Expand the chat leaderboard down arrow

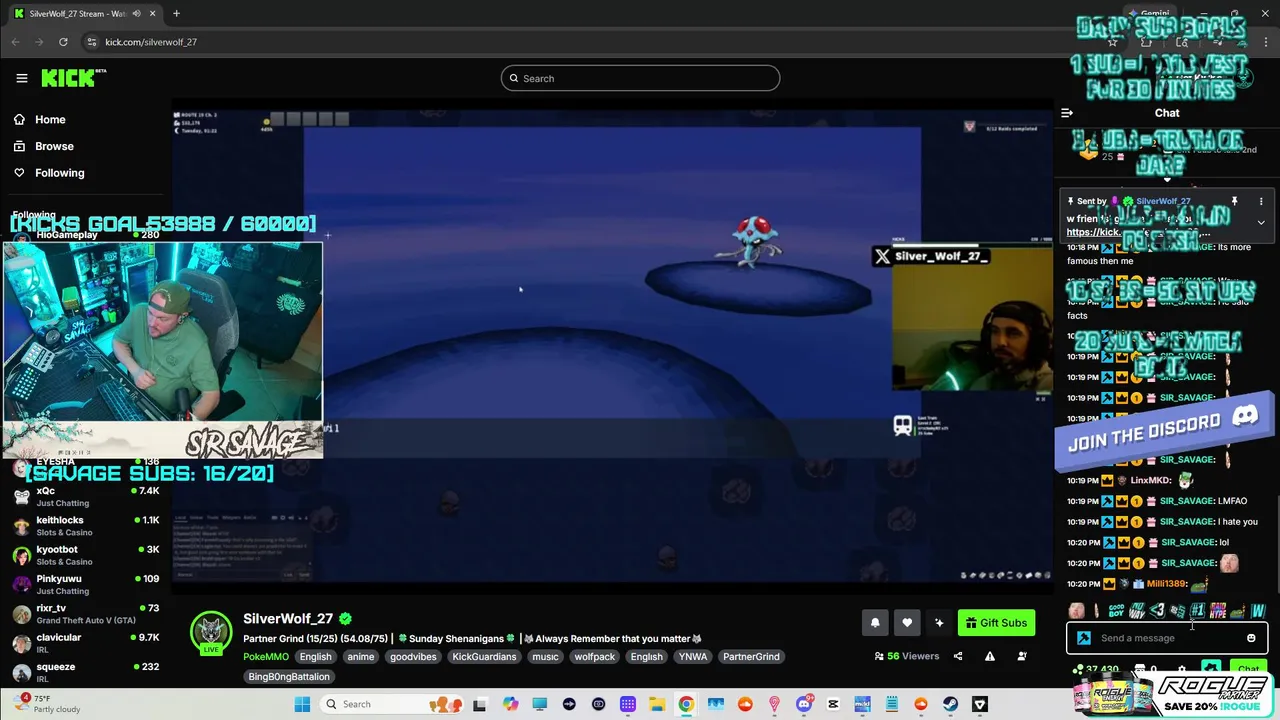[1167, 181]
